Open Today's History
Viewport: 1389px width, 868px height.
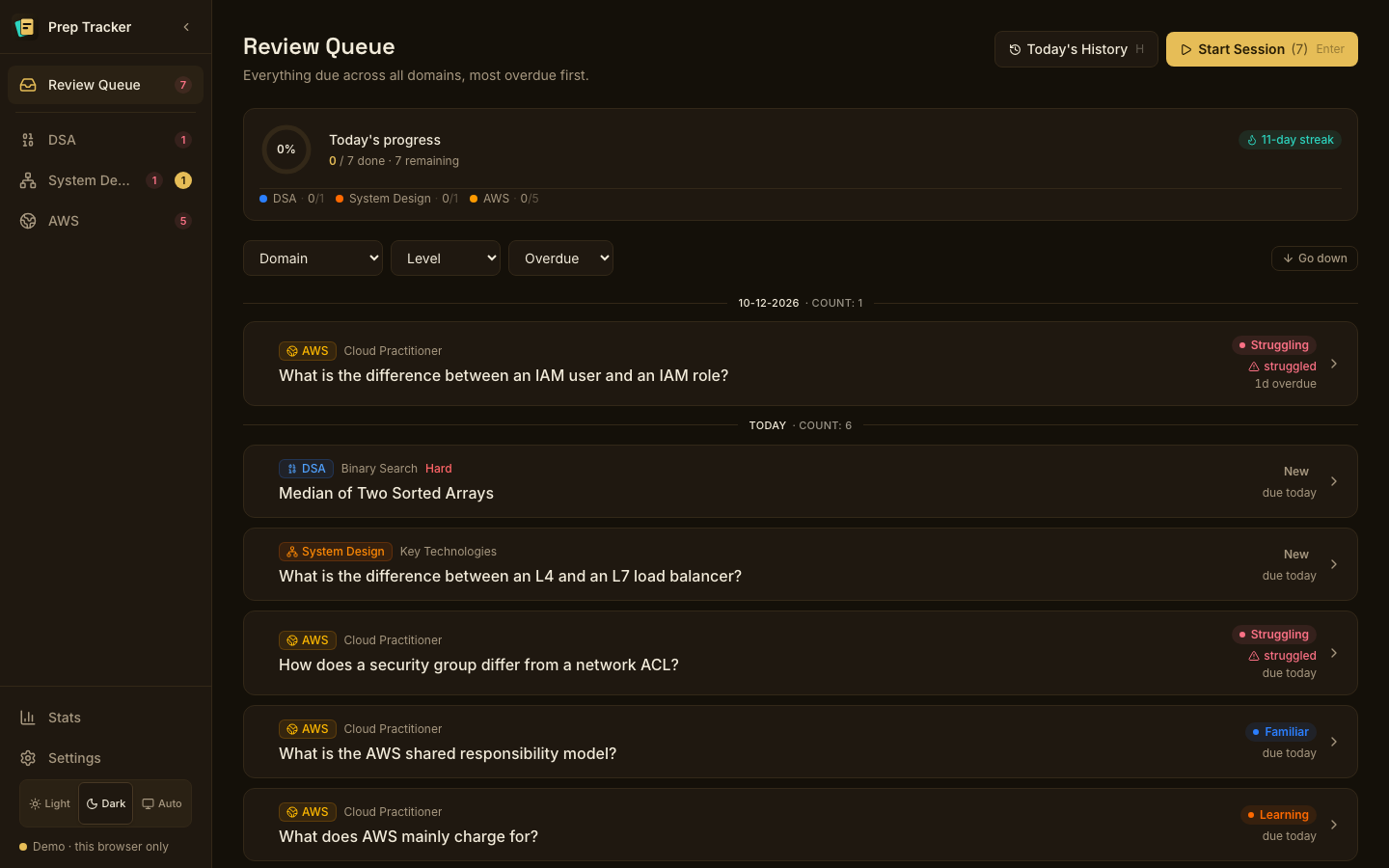pyautogui.click(x=1076, y=49)
